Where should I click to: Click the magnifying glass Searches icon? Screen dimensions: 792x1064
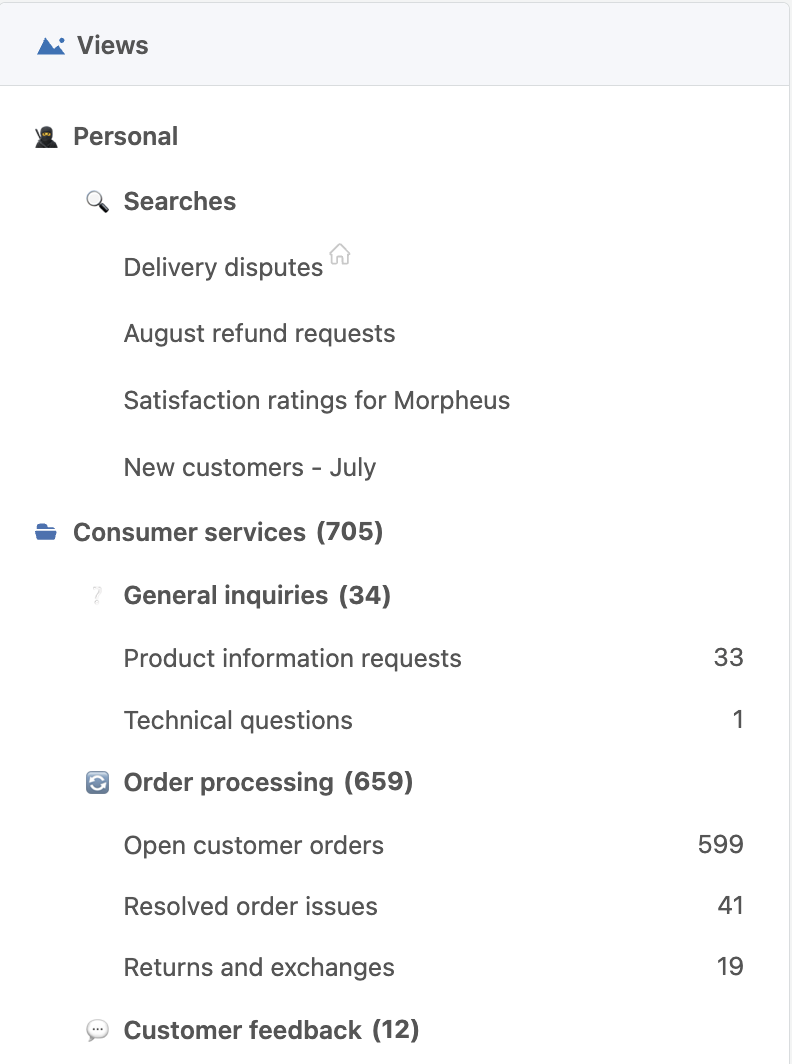[97, 202]
